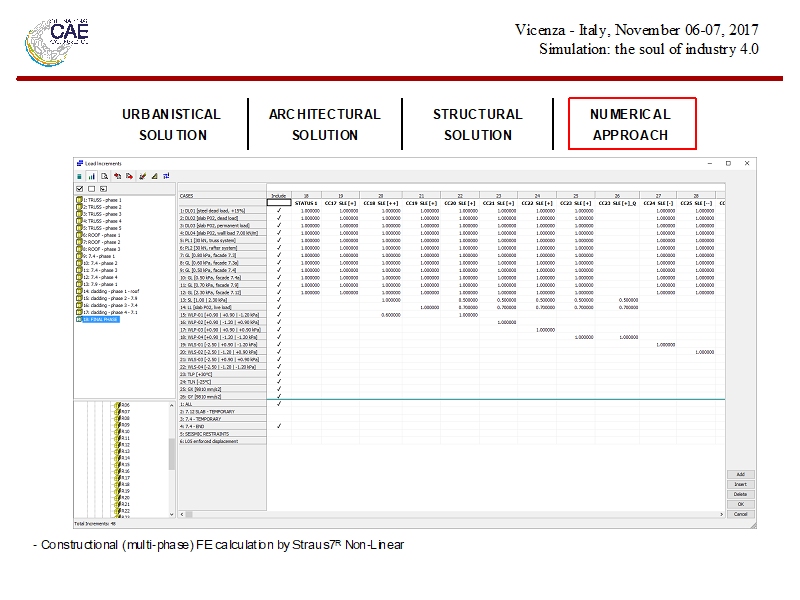Click the R10 group icon in tree

click(118, 431)
